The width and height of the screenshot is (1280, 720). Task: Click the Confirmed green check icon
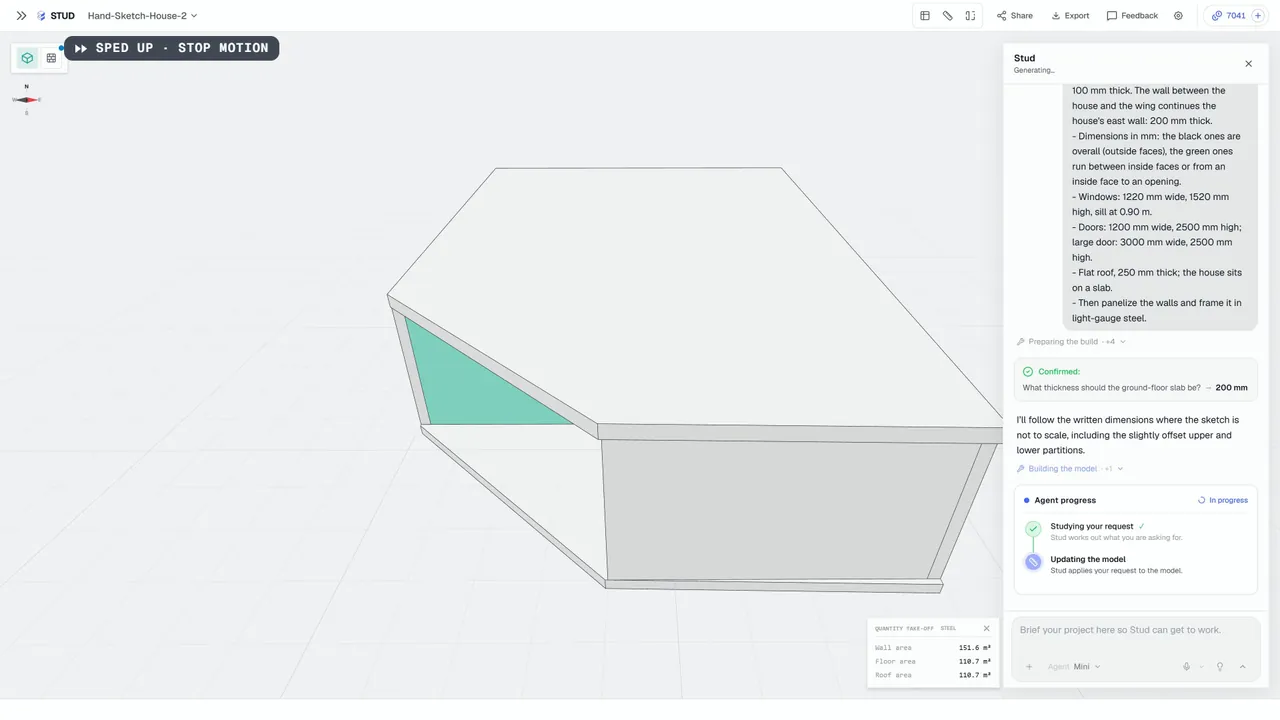(x=1028, y=372)
